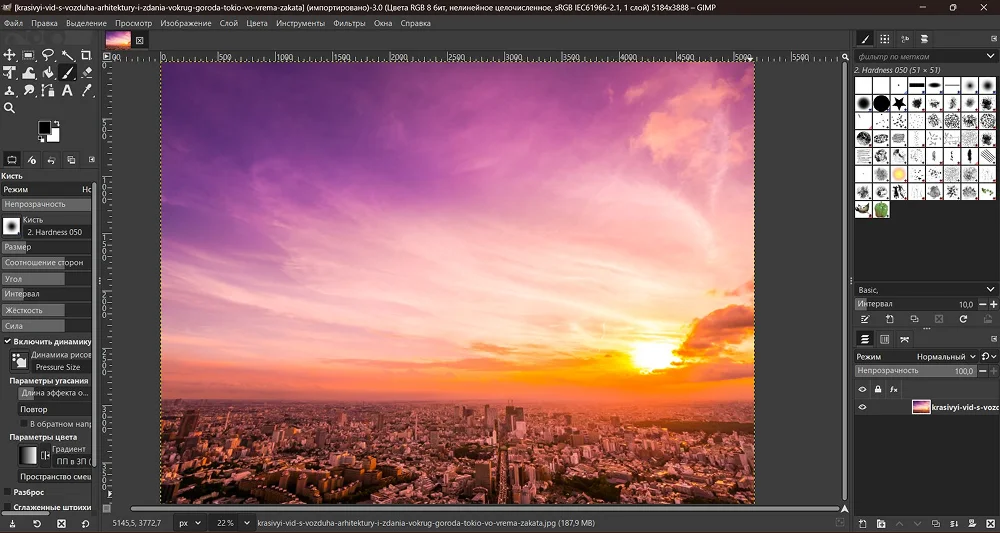Choose the star-shaped brush preset

900,103
